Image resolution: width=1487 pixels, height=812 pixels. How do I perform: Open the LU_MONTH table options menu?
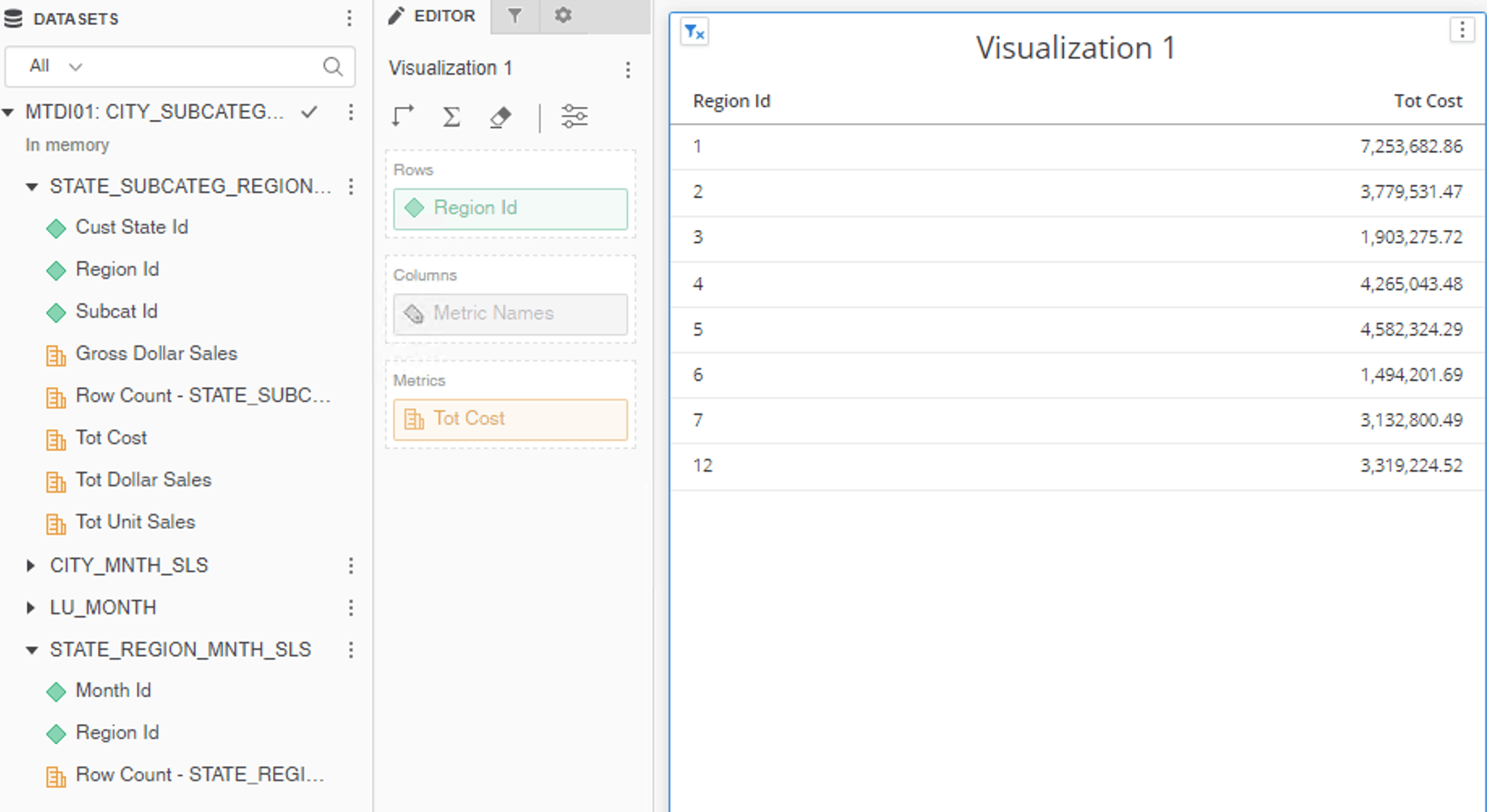pos(351,608)
